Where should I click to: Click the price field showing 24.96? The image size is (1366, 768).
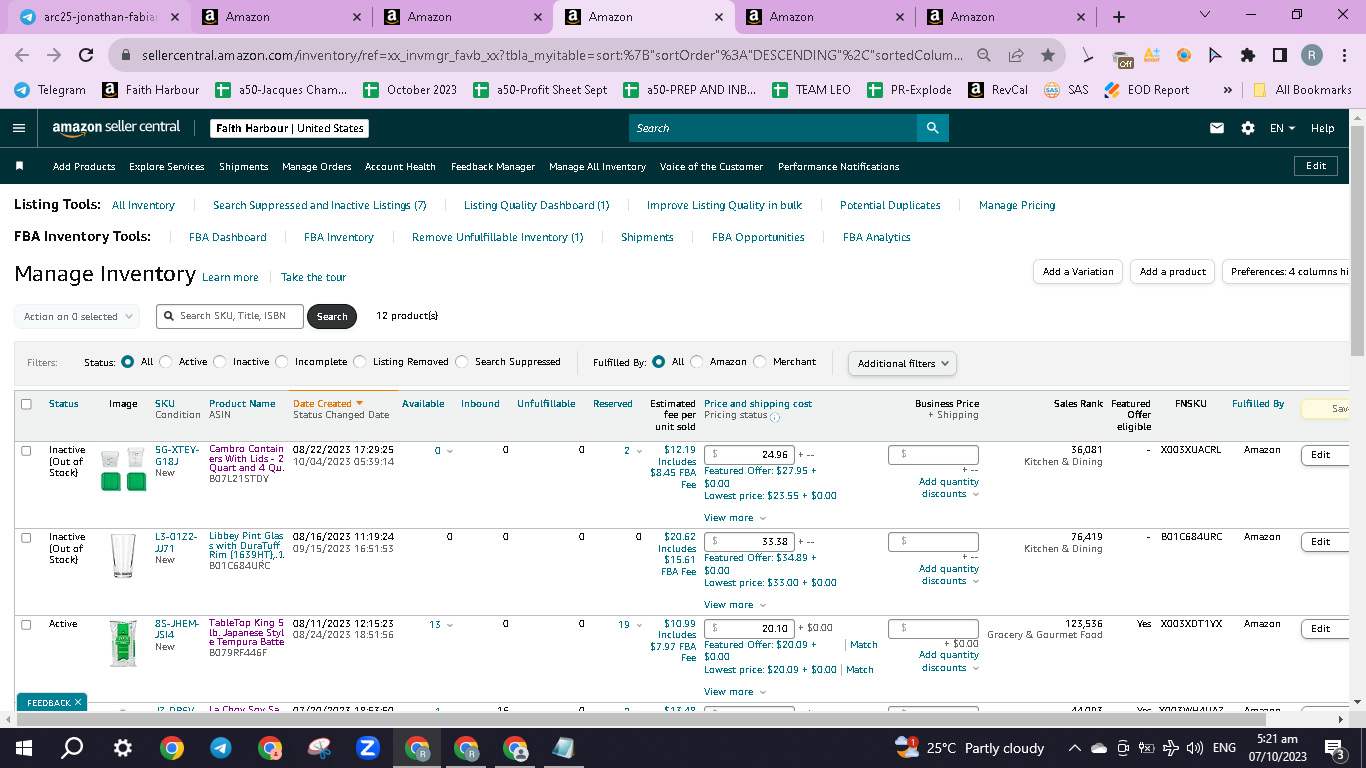coord(749,455)
